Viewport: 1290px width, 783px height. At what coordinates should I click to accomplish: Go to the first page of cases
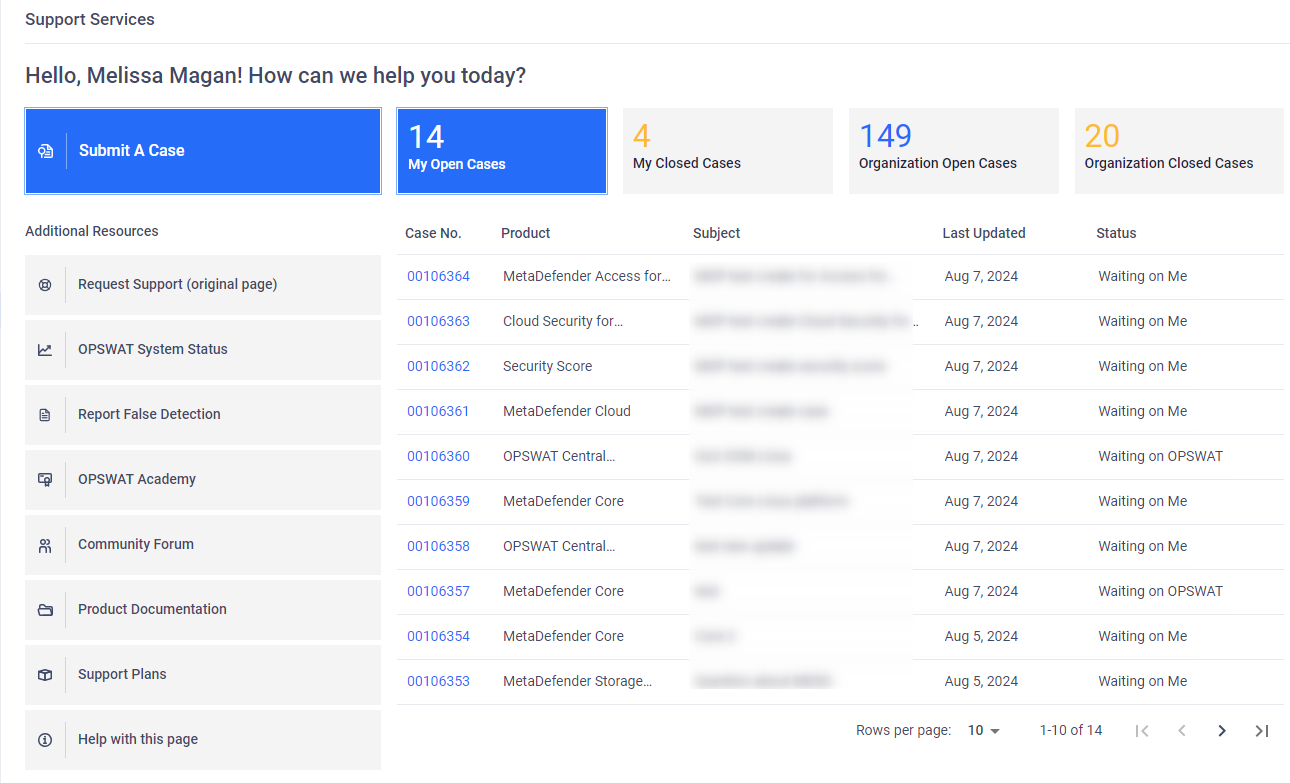(1142, 731)
